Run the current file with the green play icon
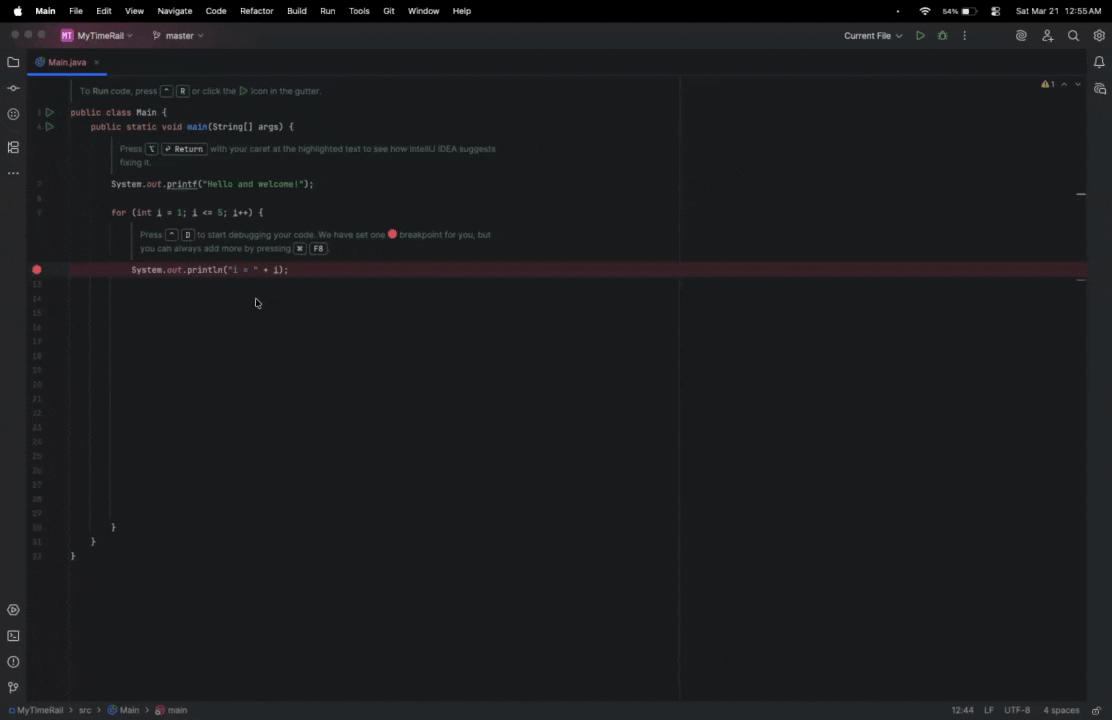 (920, 35)
